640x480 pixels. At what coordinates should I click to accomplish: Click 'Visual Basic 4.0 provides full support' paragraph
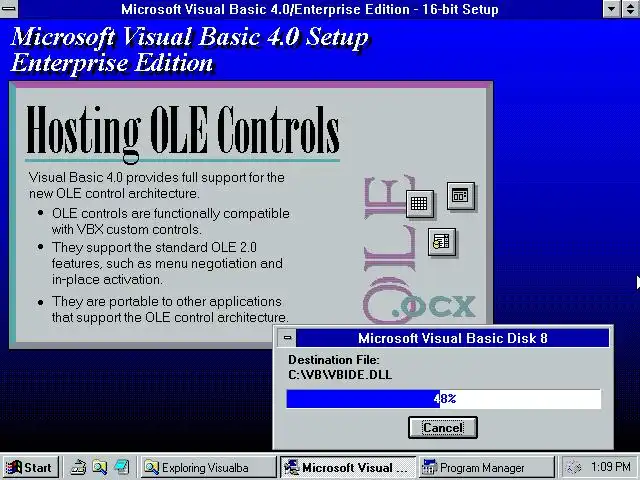pyautogui.click(x=157, y=185)
